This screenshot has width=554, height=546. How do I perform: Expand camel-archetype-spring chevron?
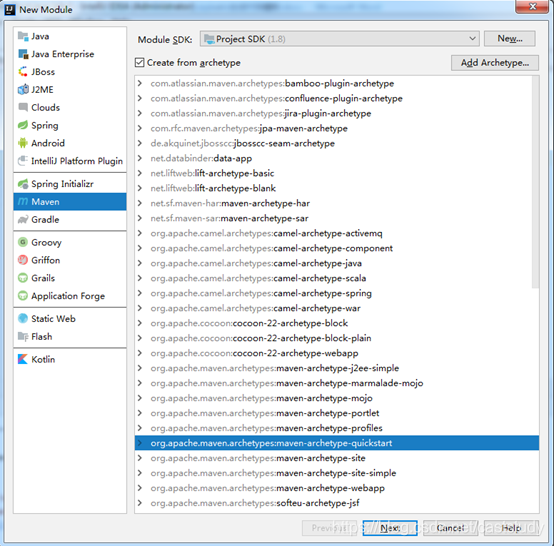pos(140,293)
